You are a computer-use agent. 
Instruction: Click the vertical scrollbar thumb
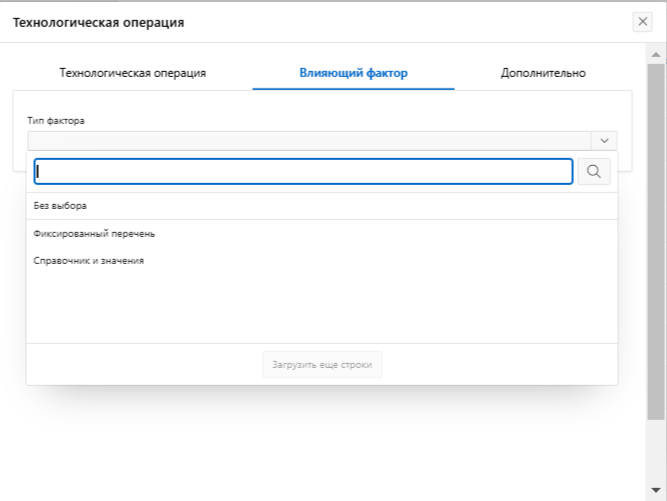click(x=656, y=240)
